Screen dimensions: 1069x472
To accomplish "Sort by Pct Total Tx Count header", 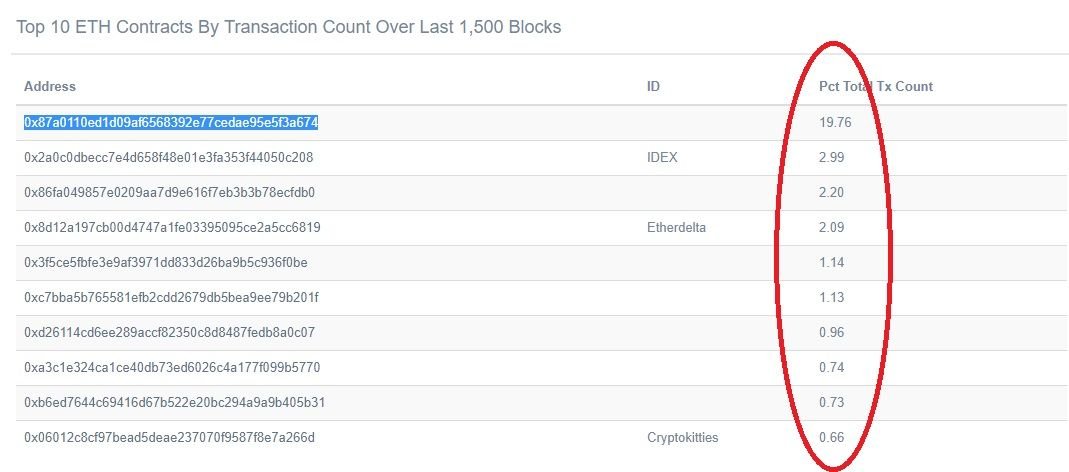I will pos(876,87).
